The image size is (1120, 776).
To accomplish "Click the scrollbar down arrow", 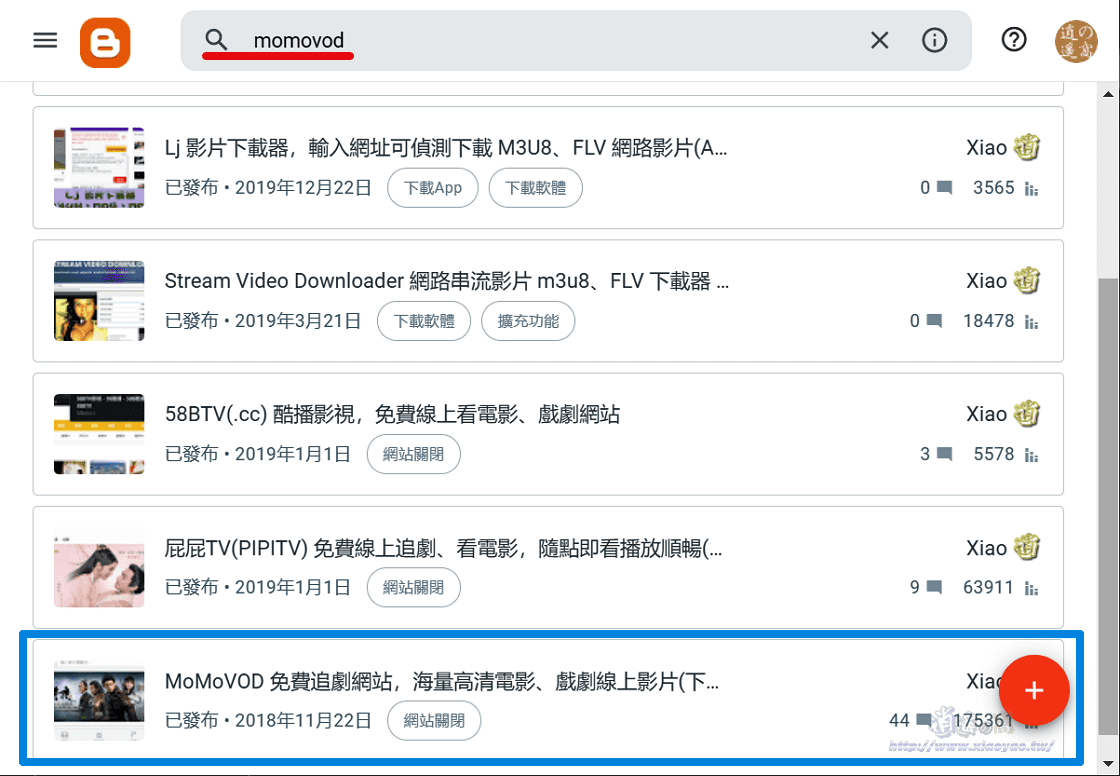I will pyautogui.click(x=1109, y=762).
